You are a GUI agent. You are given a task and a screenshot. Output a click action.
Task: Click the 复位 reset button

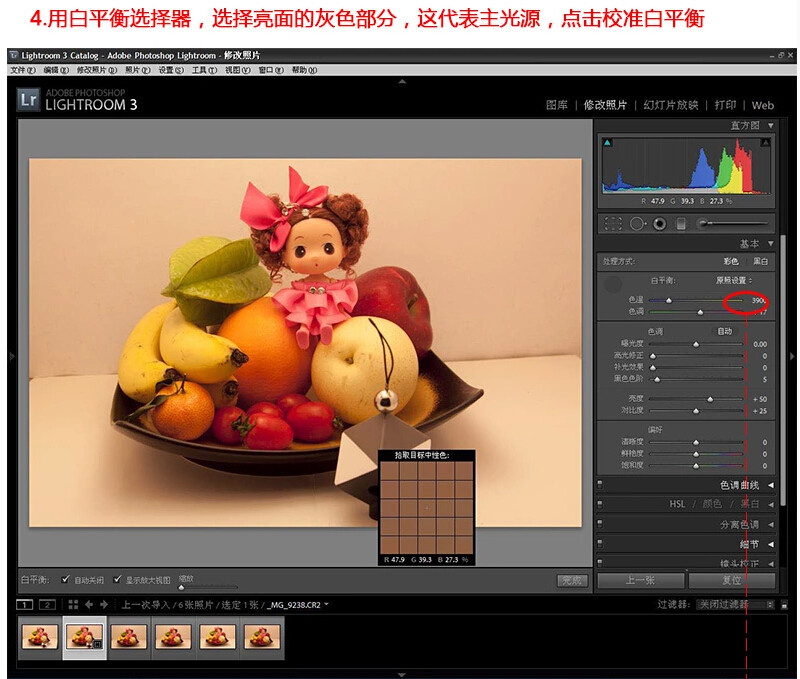point(732,580)
